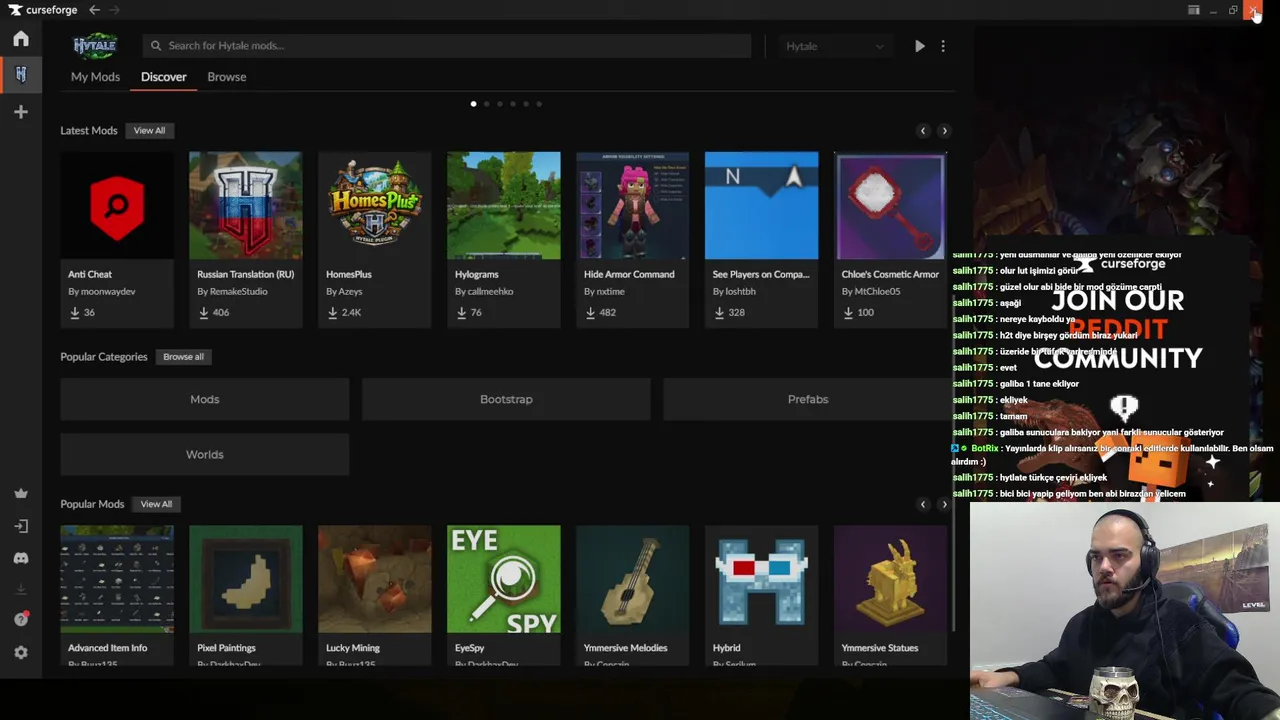The image size is (1280, 720).
Task: Open the Hytale profile dropdown
Action: (x=835, y=46)
